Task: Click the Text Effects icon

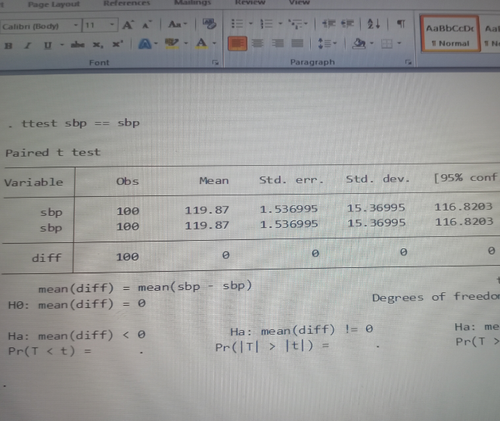Action: click(x=145, y=44)
